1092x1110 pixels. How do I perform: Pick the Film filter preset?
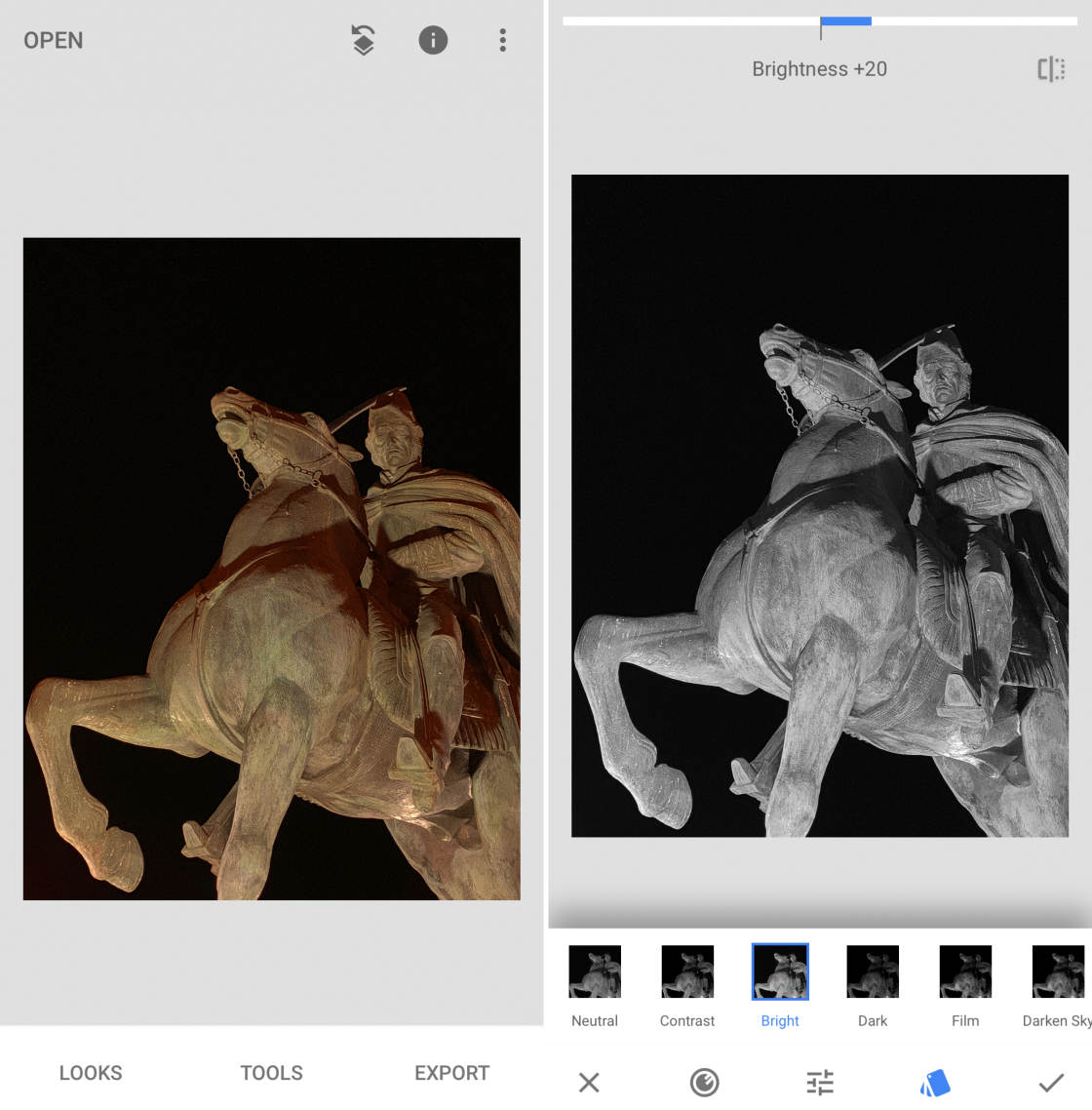(965, 971)
